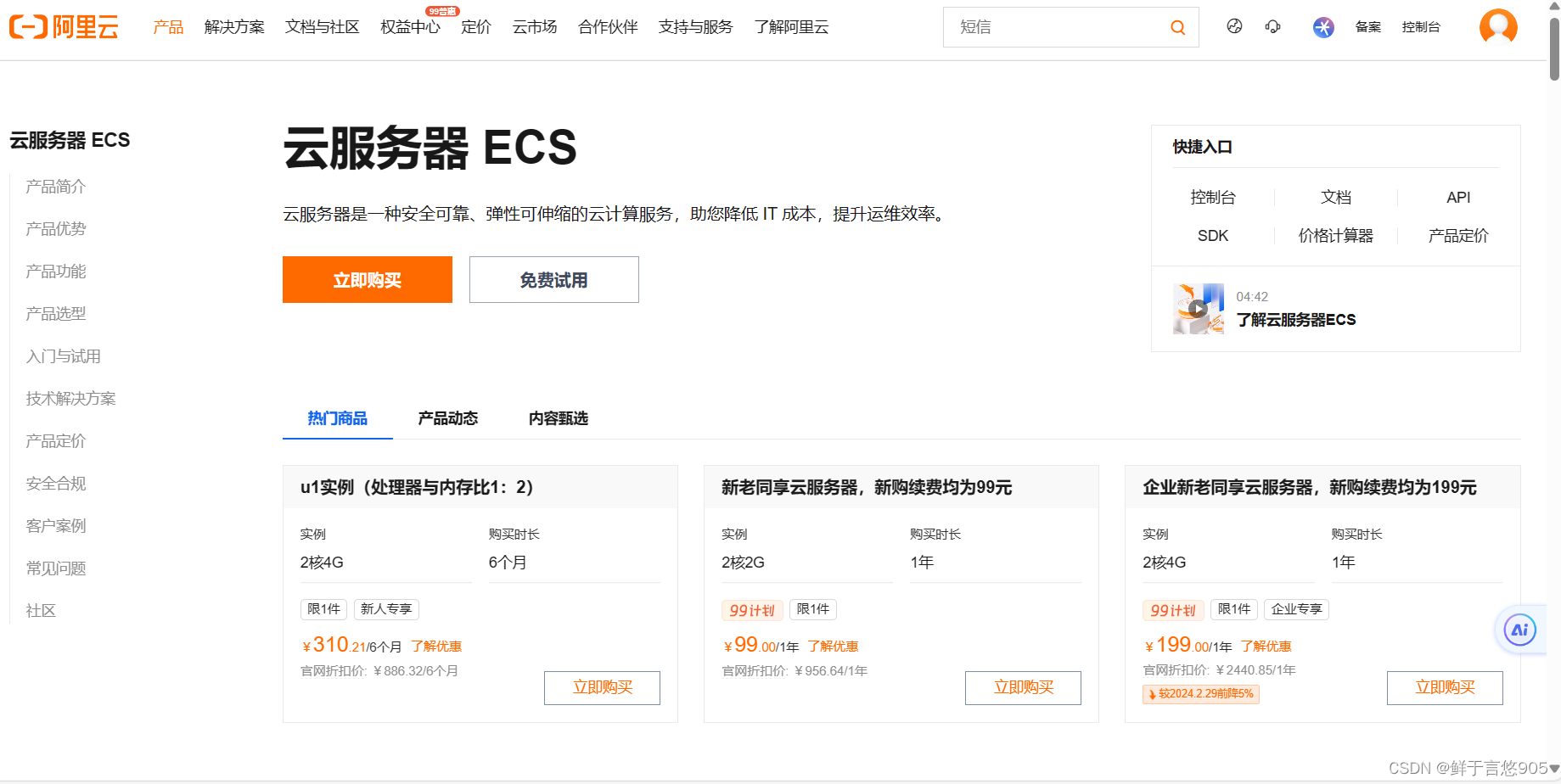The image size is (1561, 784).
Task: Play the 了解云服务器ECS video thumbnail
Action: click(x=1199, y=309)
